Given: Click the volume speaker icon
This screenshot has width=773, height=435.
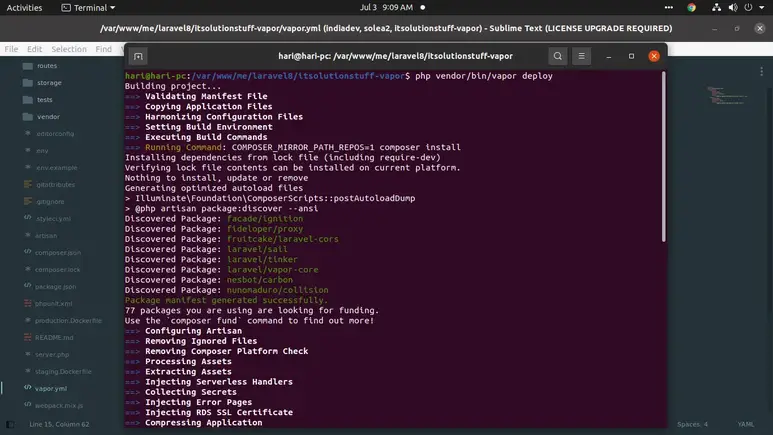Looking at the screenshot, I should pyautogui.click(x=733, y=7).
